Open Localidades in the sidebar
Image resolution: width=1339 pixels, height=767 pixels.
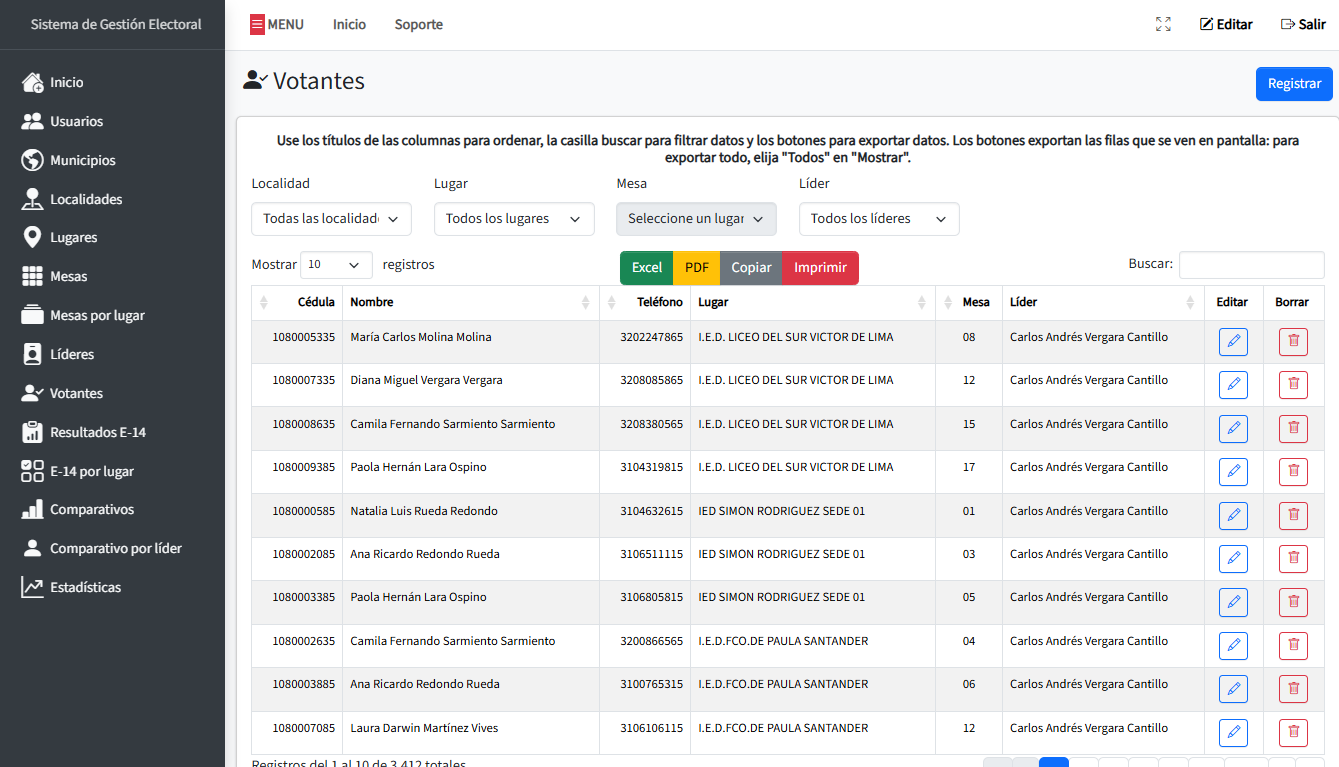(72, 199)
